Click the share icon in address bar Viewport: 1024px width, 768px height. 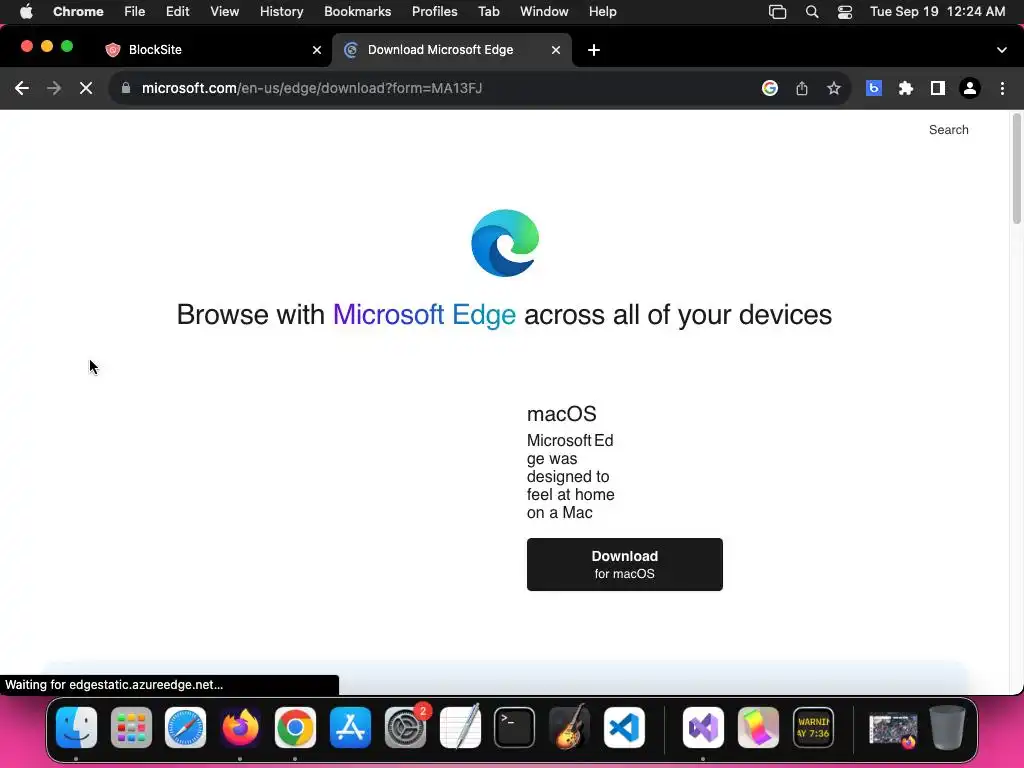tap(802, 88)
